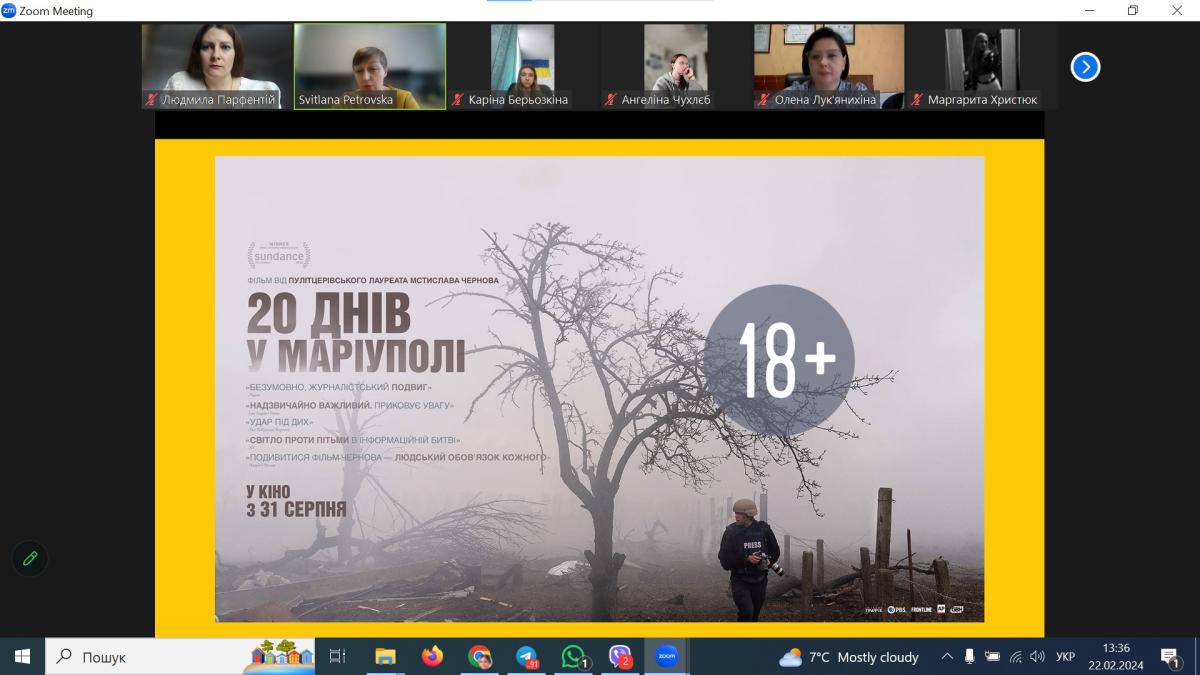Open the Wi-Fi network panel

[x=1015, y=657]
